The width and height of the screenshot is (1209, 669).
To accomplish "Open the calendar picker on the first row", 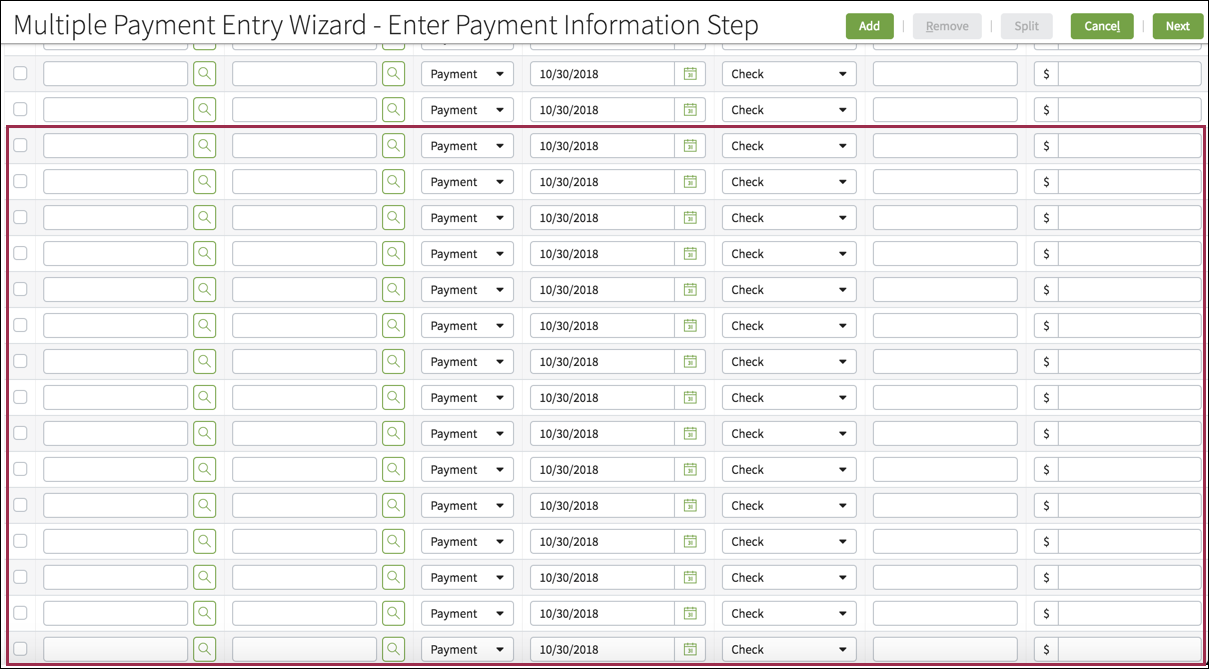I will [x=690, y=73].
